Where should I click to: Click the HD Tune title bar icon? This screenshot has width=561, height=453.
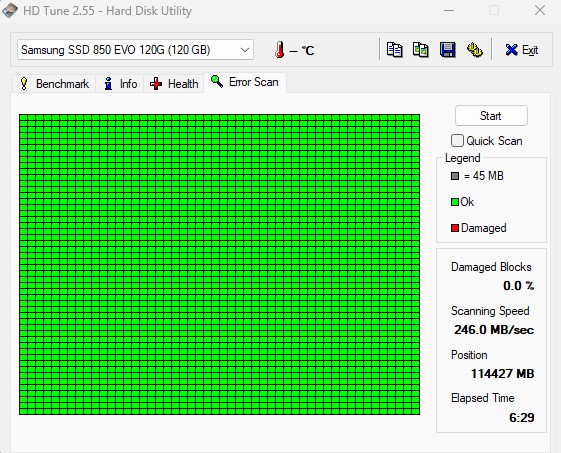[10, 10]
